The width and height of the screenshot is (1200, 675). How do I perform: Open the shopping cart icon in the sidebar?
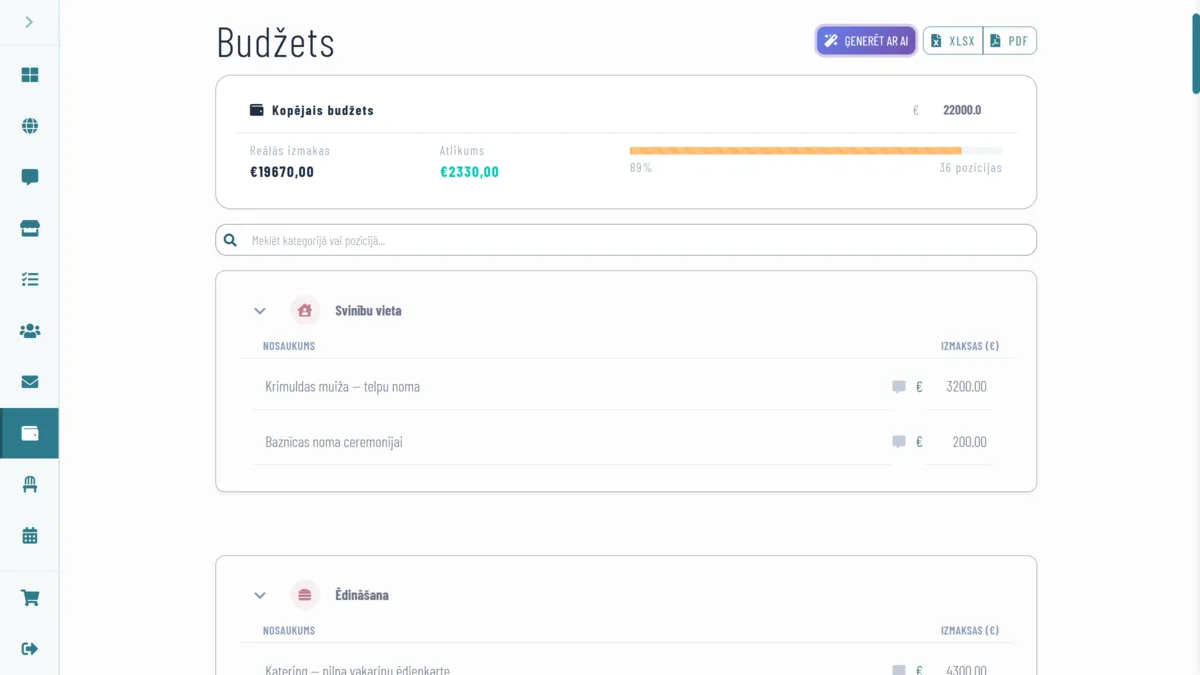pos(30,598)
